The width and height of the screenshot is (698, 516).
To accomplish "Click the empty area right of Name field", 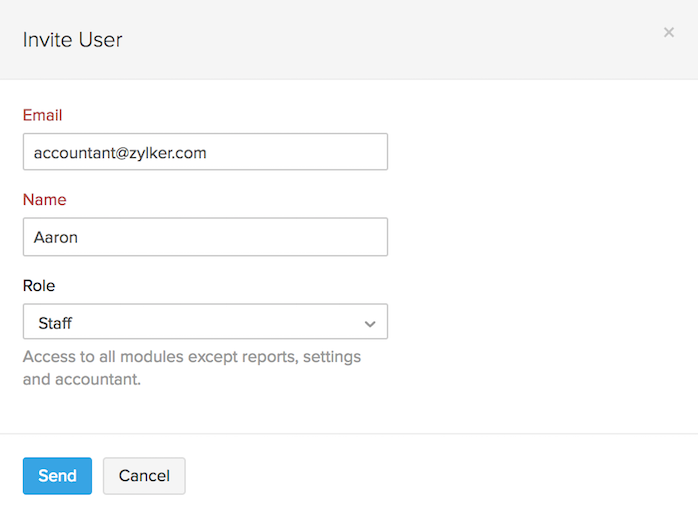I will pyautogui.click(x=540, y=237).
